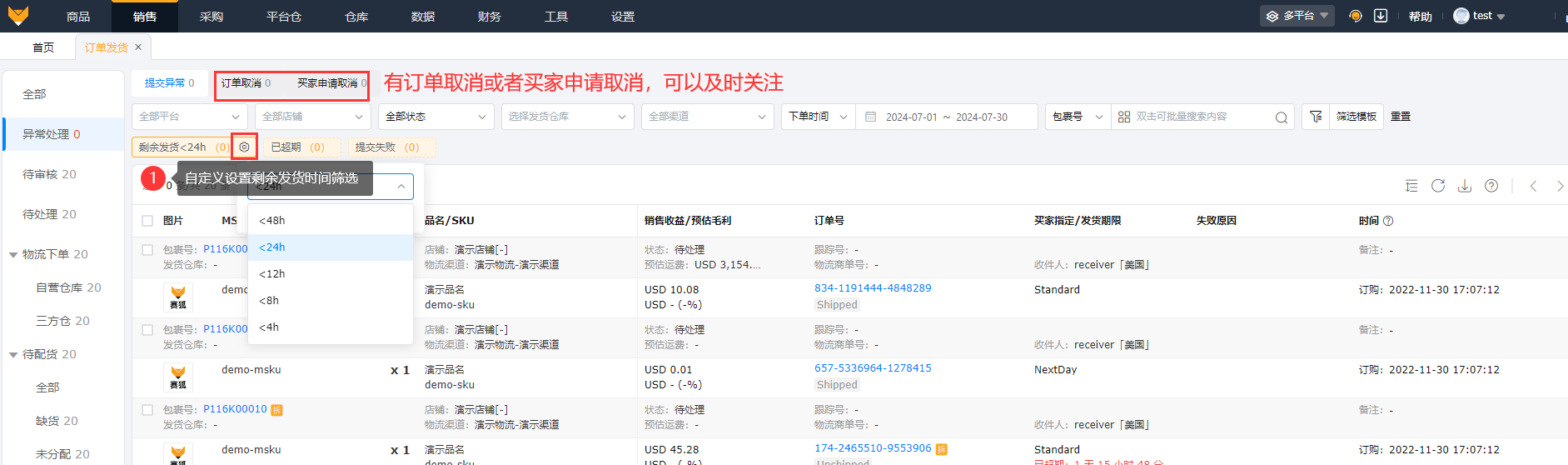Click the batch search grid icon

(1124, 117)
